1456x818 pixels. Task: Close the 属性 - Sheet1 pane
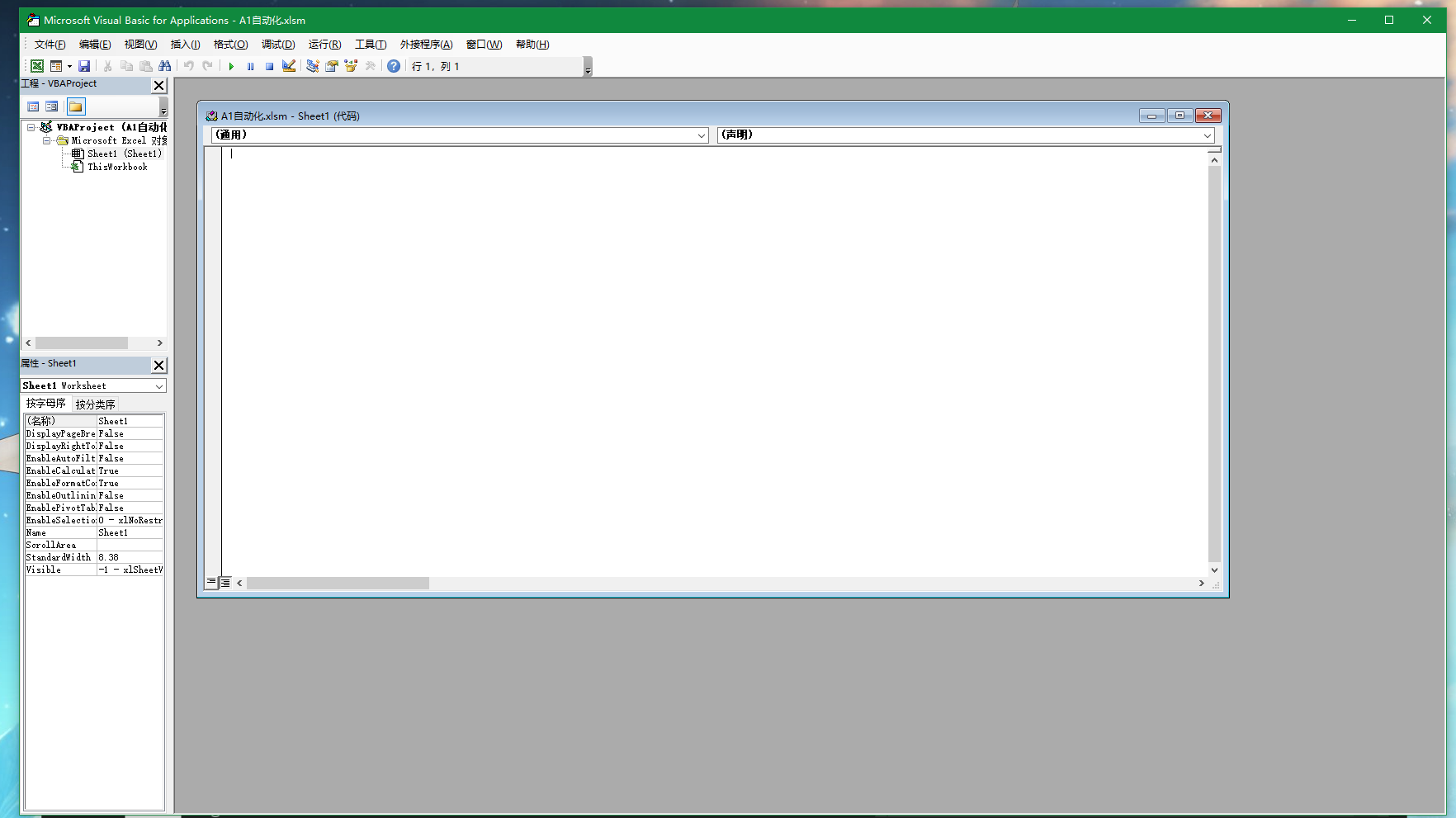[159, 365]
